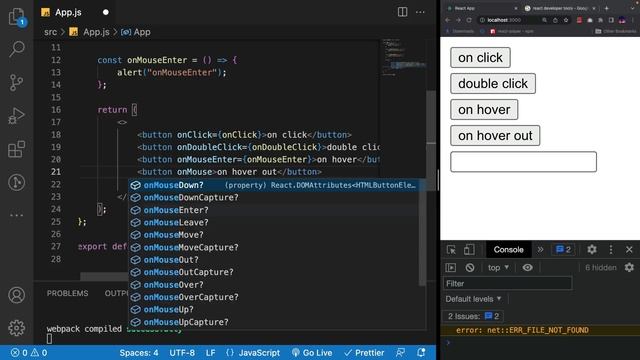Screen dimensions: 640x360
Task: Show additional views ellipsis in activity bar
Action: point(16,215)
